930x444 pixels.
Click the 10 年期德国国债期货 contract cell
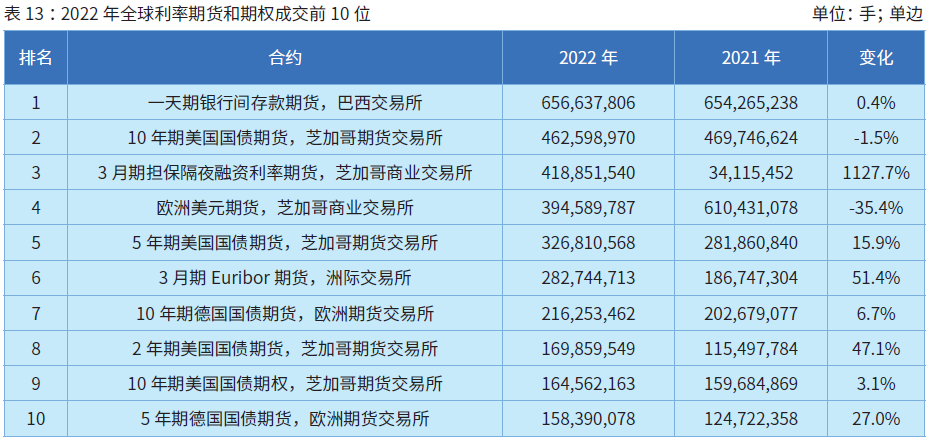coord(285,313)
